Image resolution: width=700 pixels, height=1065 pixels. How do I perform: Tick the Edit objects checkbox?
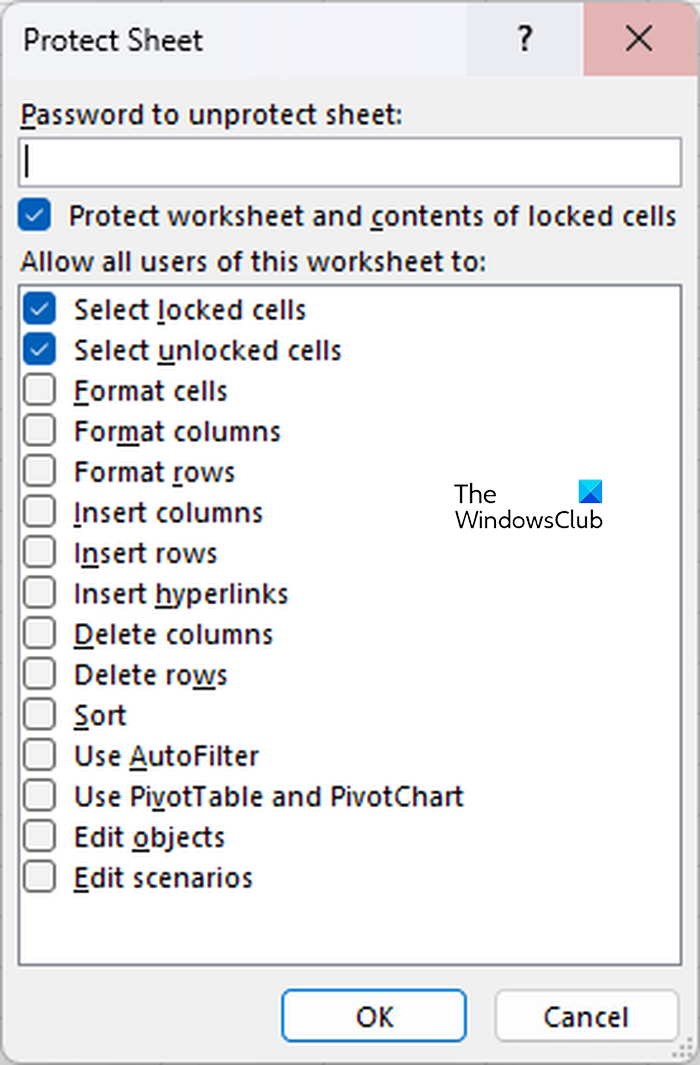coord(39,837)
